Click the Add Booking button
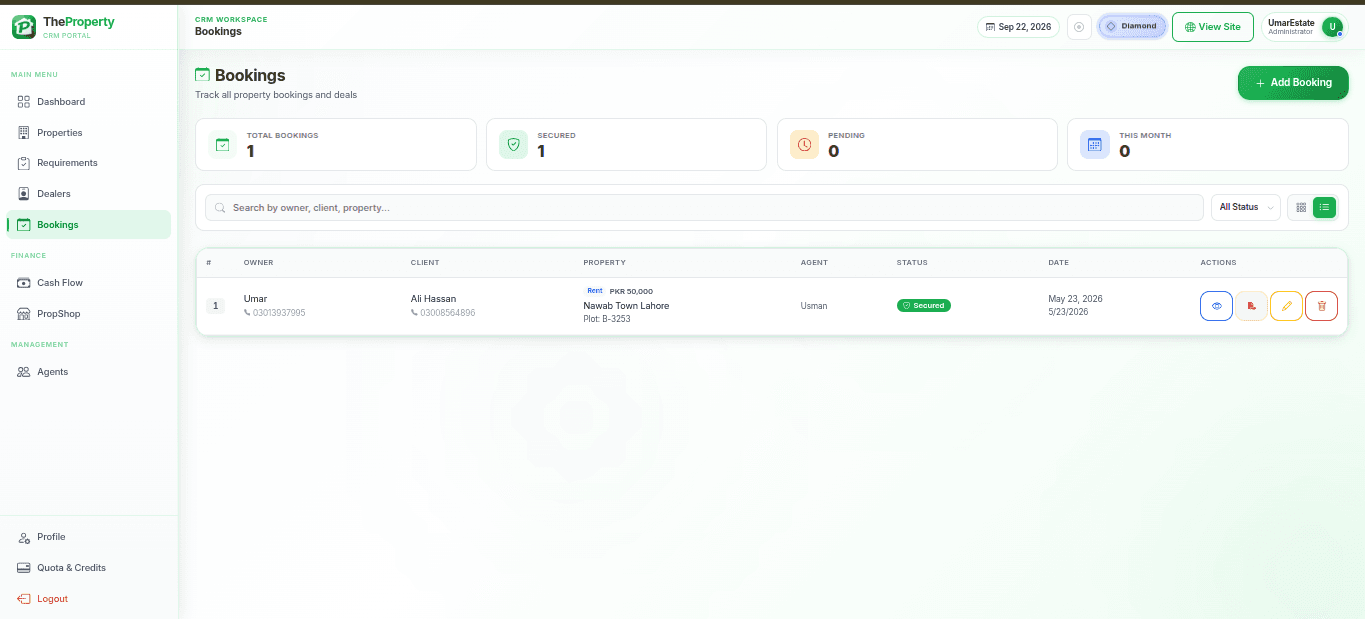Image resolution: width=1365 pixels, height=619 pixels. pos(1293,83)
